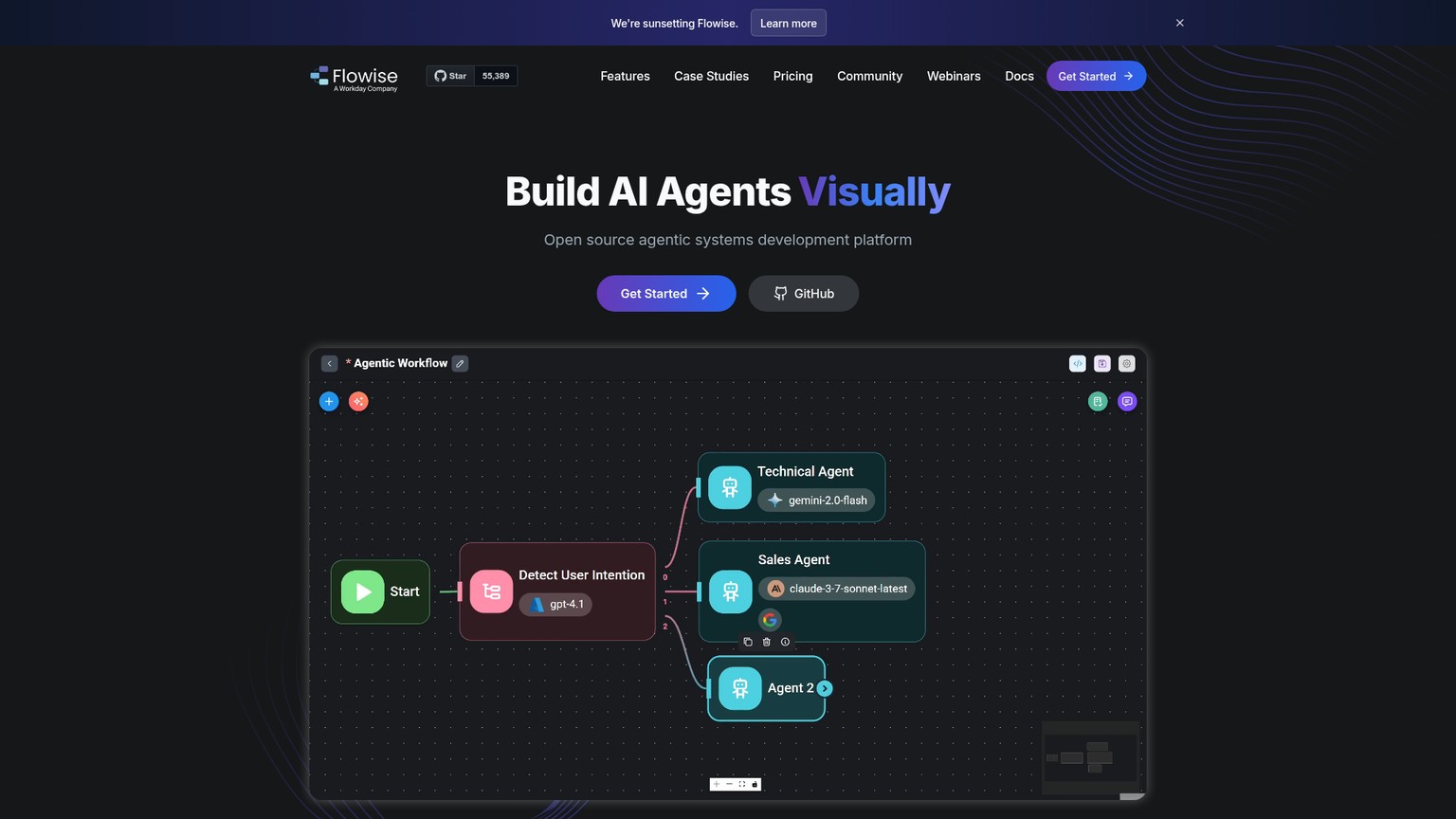Image resolution: width=1456 pixels, height=819 pixels.
Task: Open Case Studies in the navbar
Action: [711, 76]
